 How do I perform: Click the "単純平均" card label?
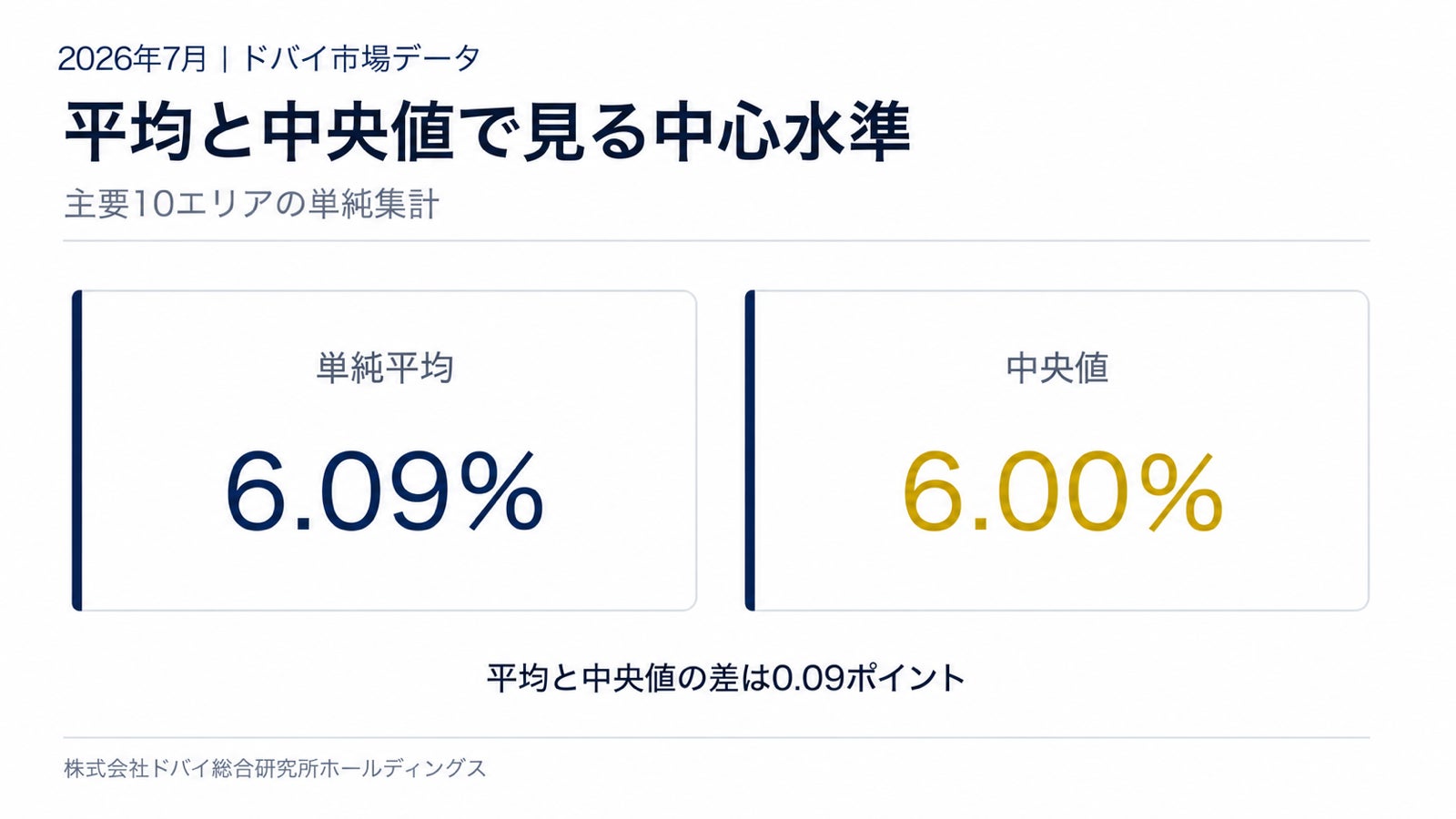click(x=384, y=368)
